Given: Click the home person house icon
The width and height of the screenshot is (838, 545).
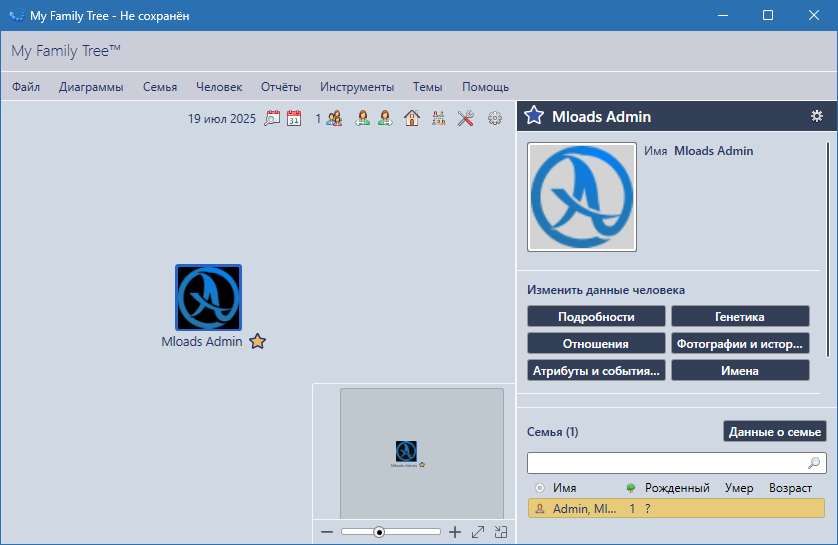Looking at the screenshot, I should [x=412, y=118].
